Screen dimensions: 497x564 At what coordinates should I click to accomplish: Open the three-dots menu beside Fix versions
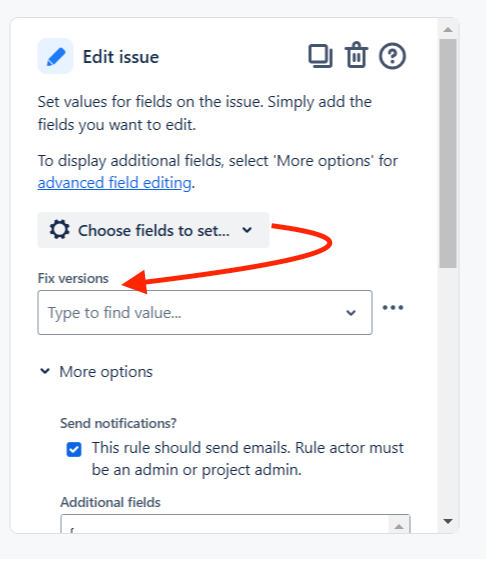point(393,308)
